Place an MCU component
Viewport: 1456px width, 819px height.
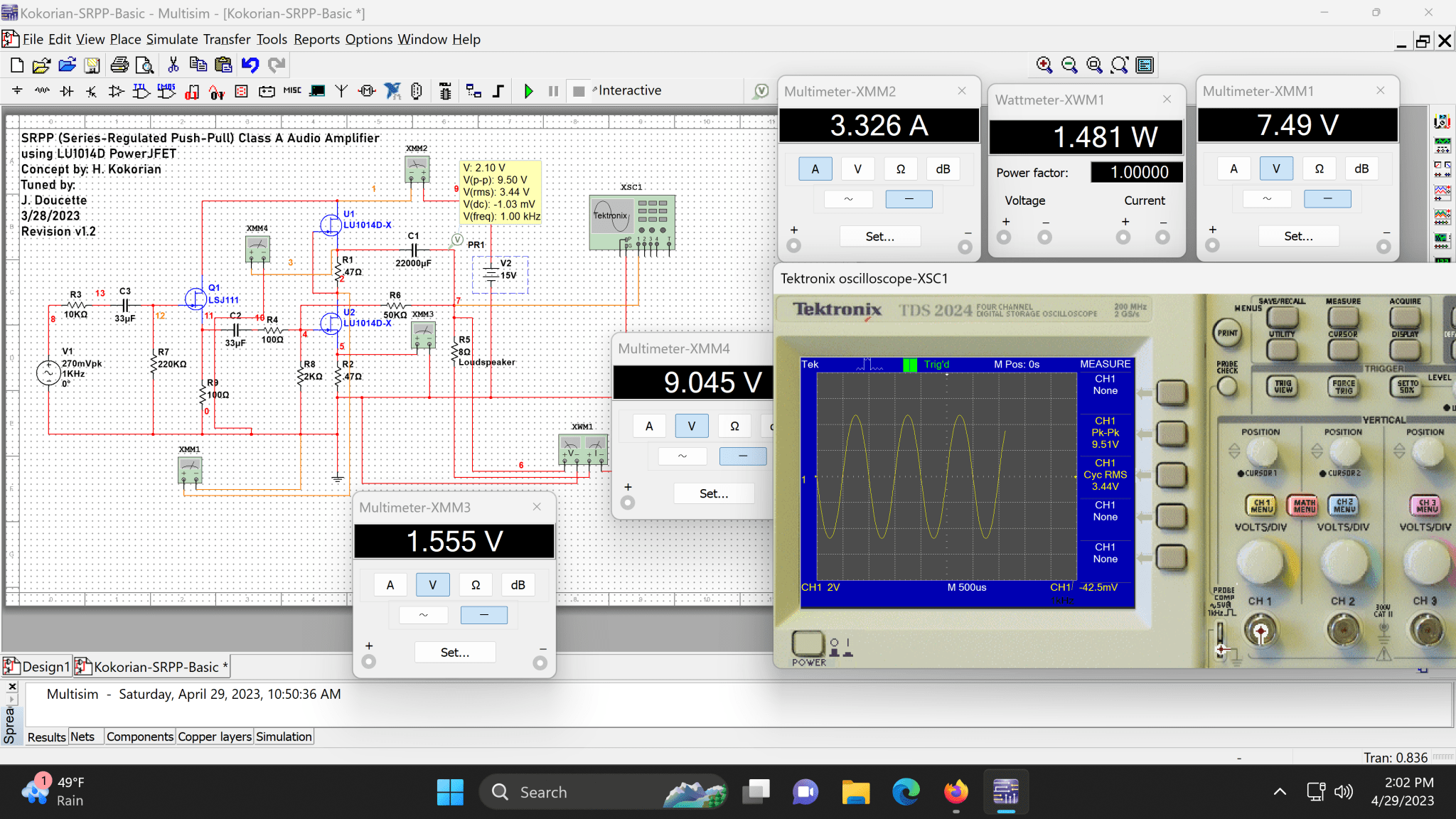445,91
